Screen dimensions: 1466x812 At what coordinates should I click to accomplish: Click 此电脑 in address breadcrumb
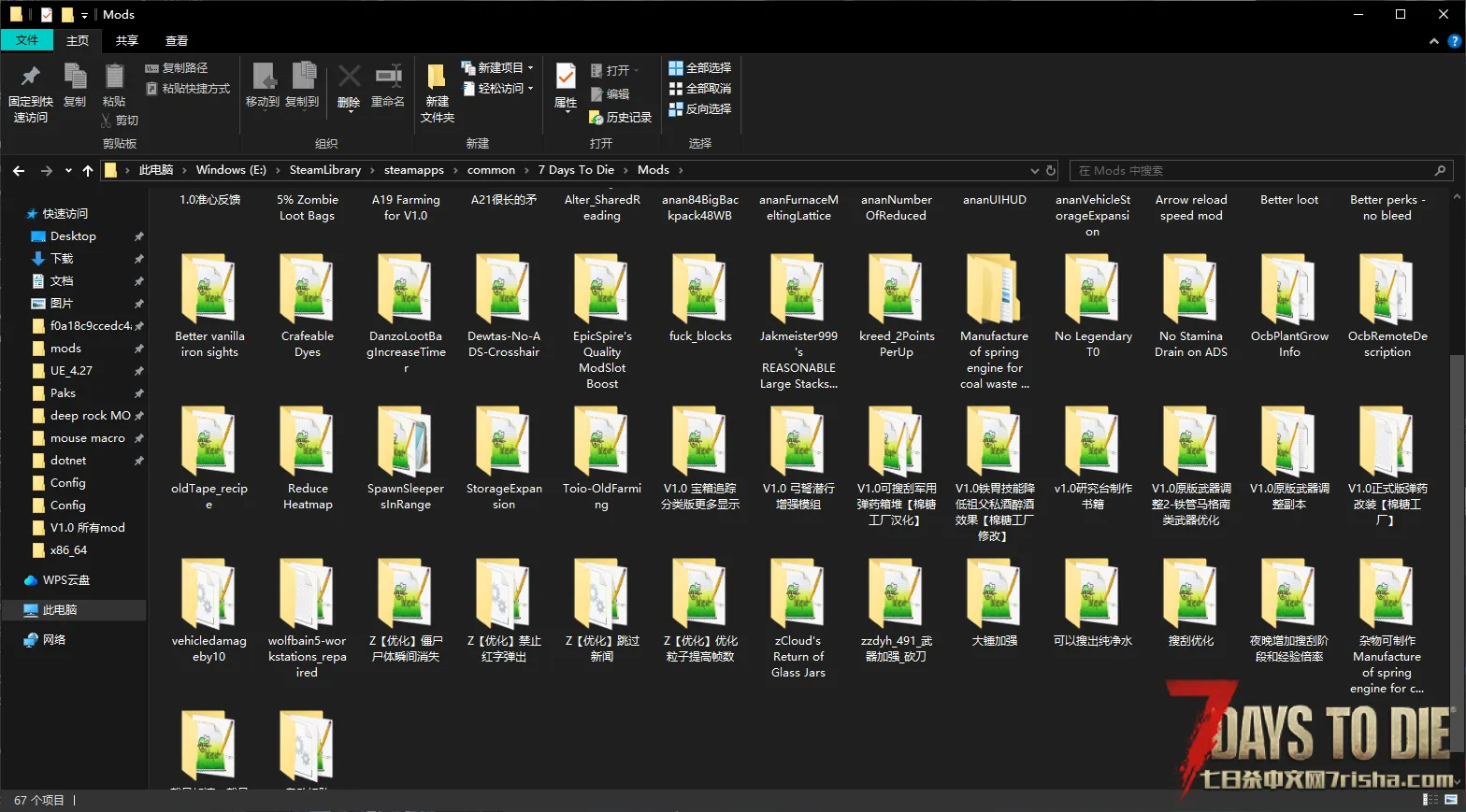tap(156, 170)
